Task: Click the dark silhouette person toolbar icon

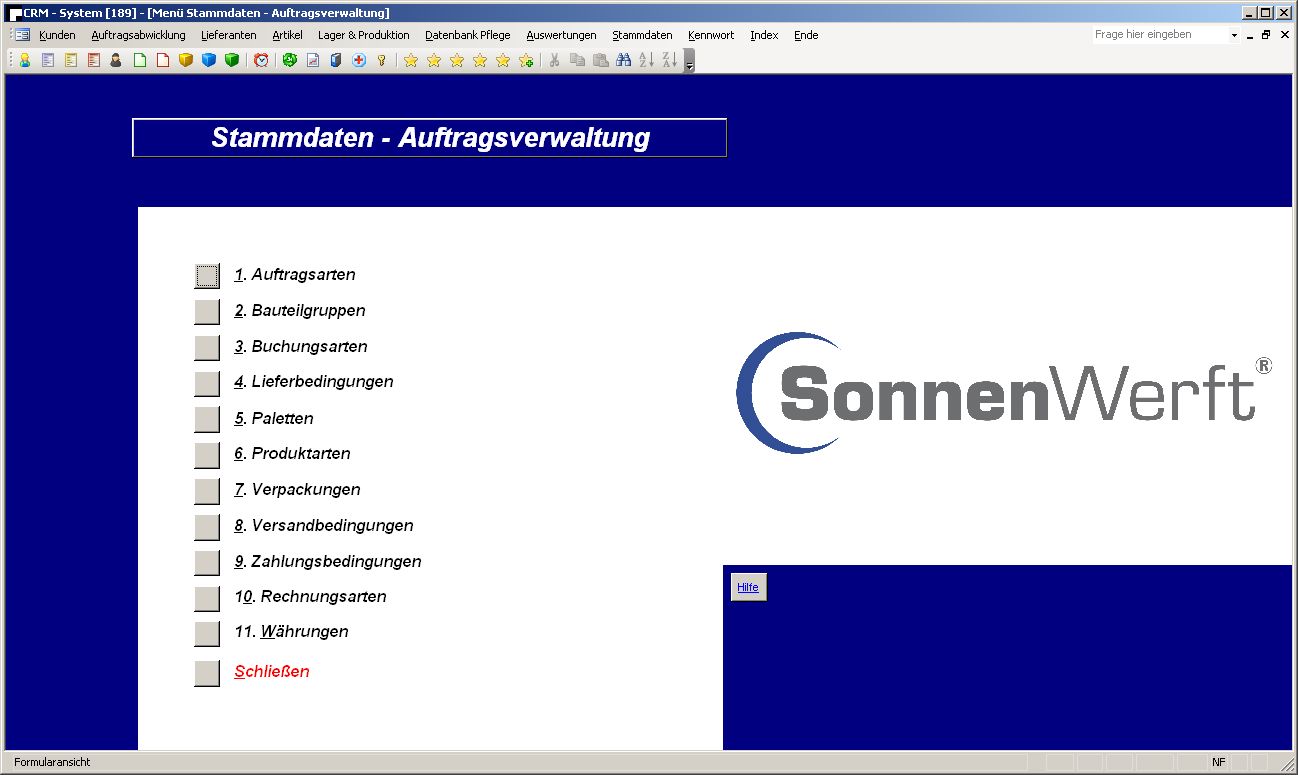Action: [117, 60]
